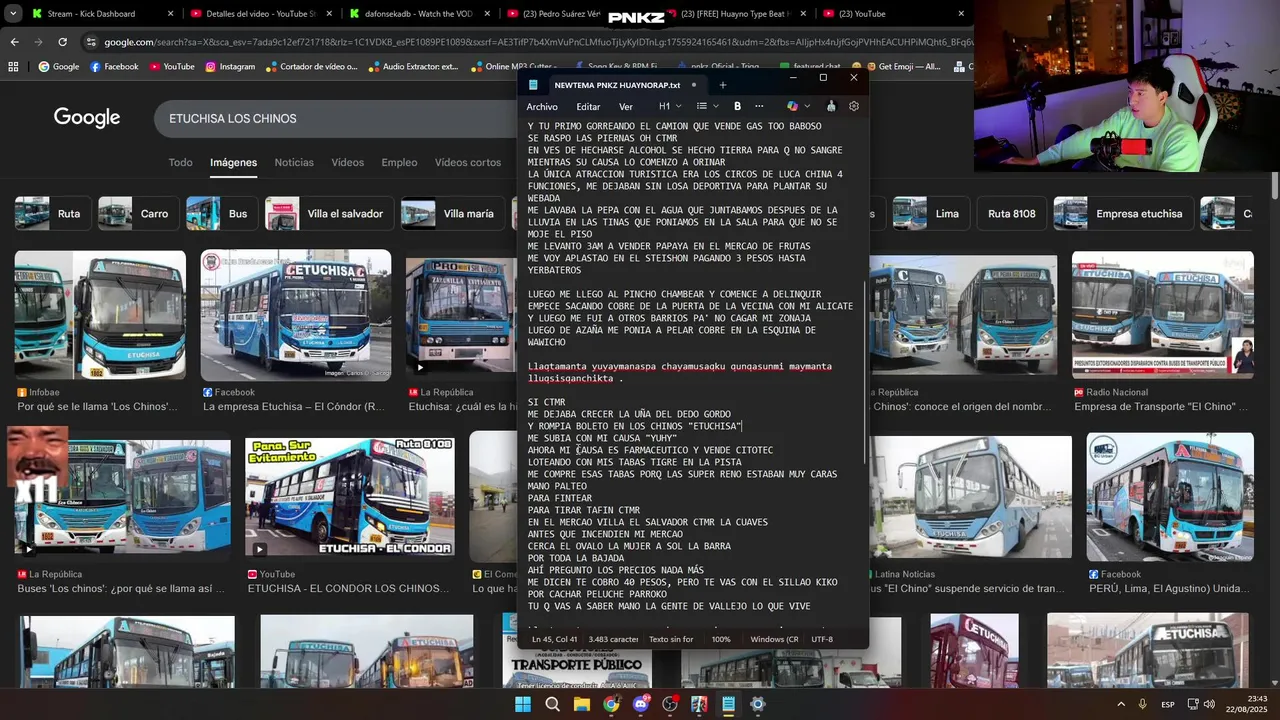Open the Empleo search tab

[399, 162]
